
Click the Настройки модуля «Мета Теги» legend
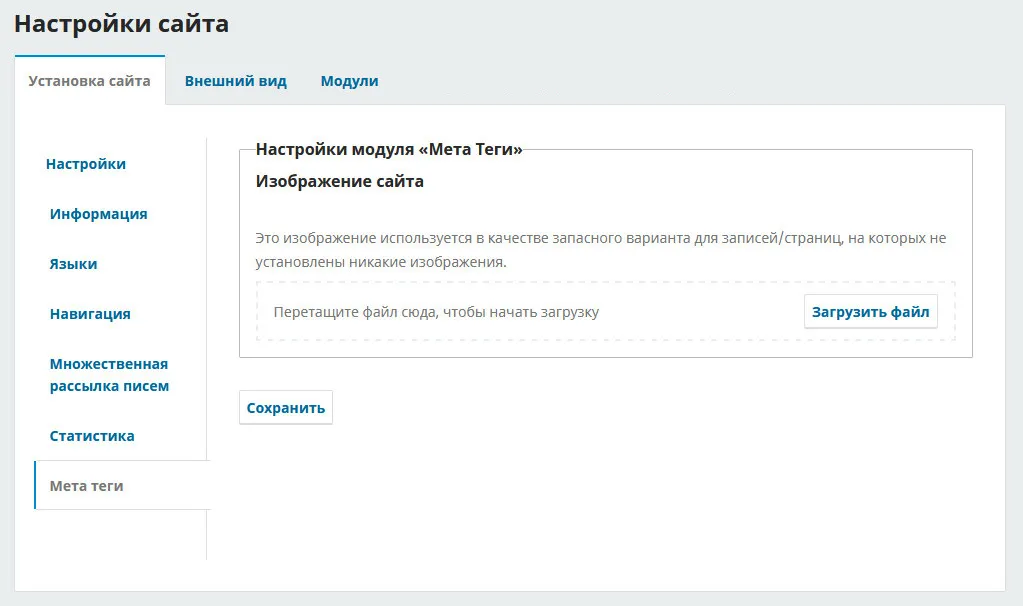[389, 150]
